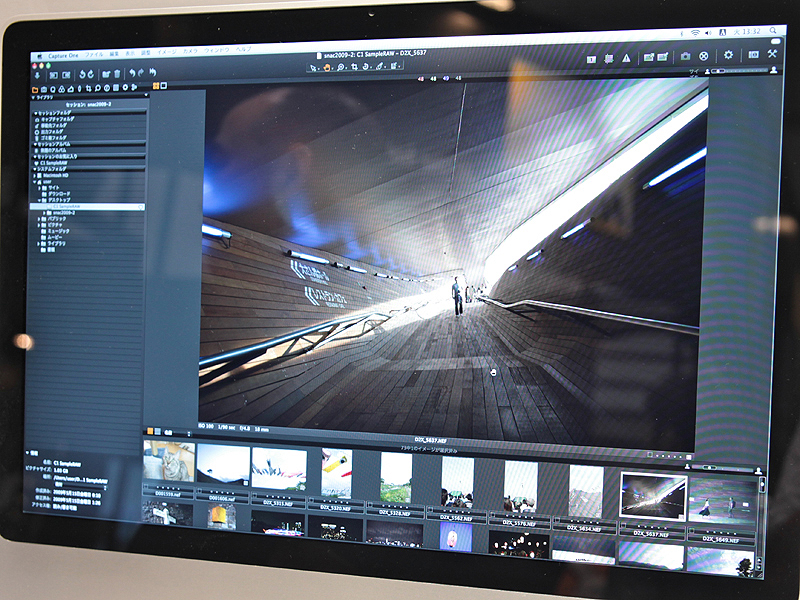Open Spotlight search in menu bar
Screen dimensions: 800x600
(x=772, y=31)
